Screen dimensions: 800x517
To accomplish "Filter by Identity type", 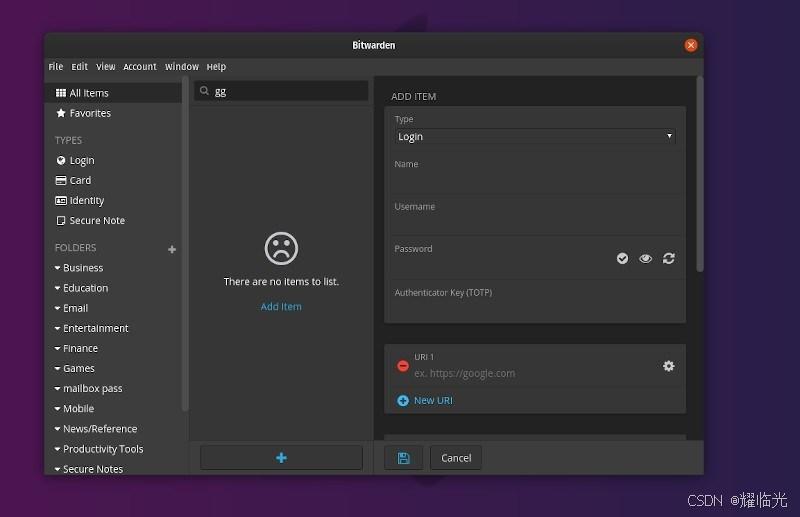I will coord(87,201).
